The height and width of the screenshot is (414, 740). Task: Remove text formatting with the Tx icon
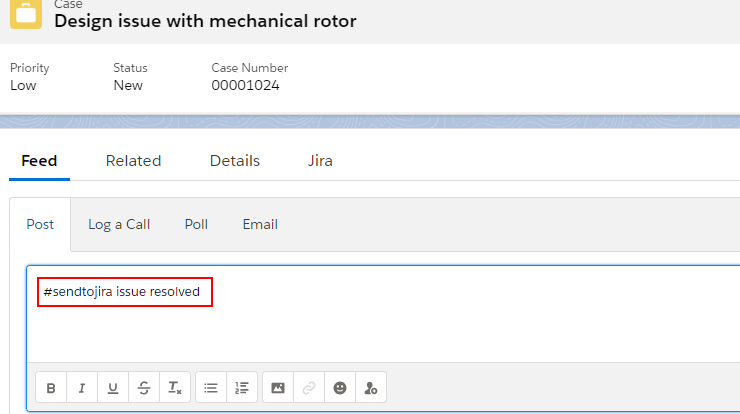coord(175,388)
